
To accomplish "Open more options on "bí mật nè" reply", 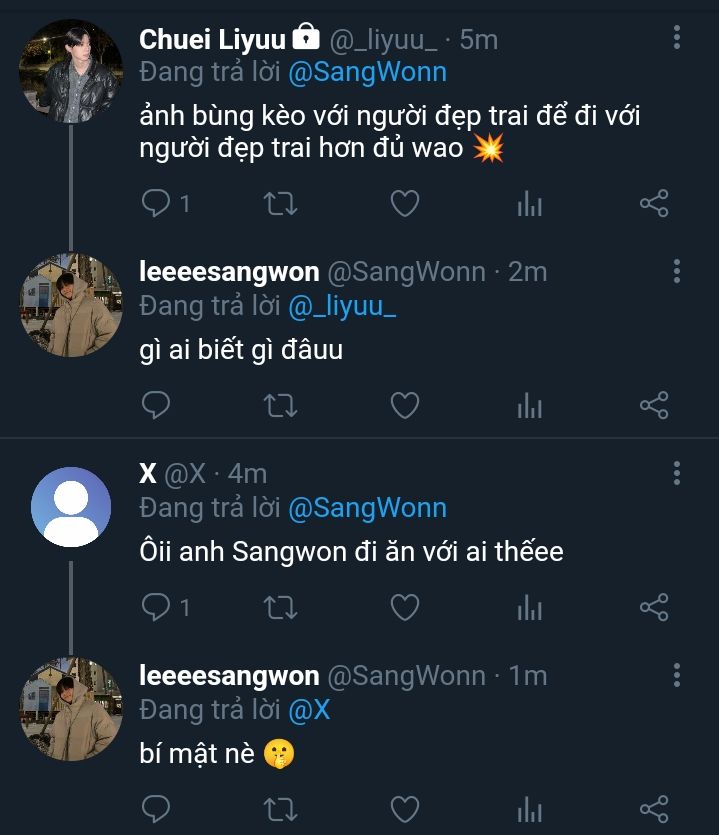I will (x=677, y=675).
